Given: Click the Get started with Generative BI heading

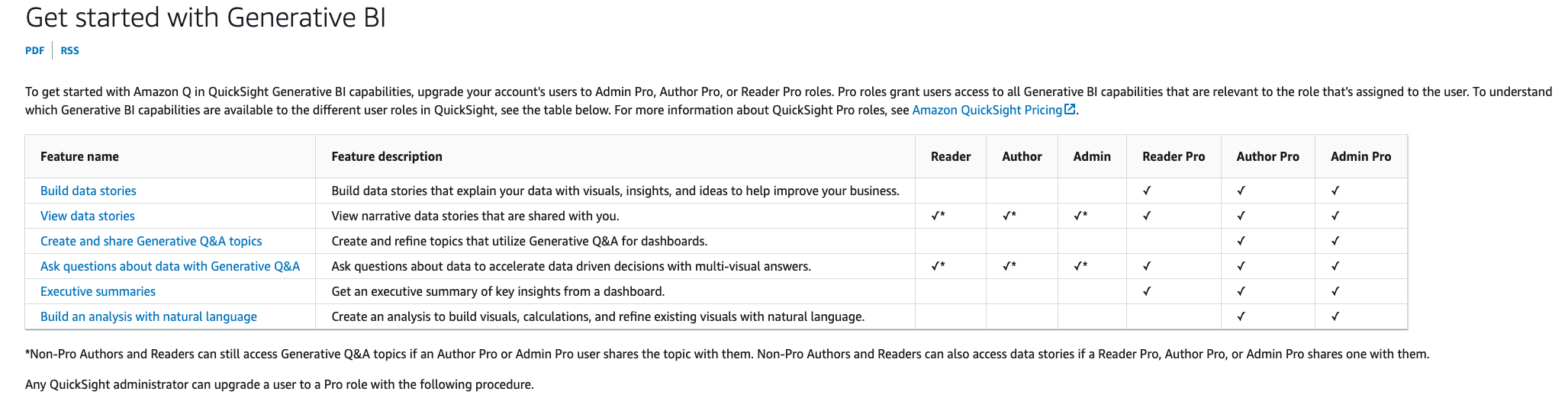Looking at the screenshot, I should coord(206,18).
